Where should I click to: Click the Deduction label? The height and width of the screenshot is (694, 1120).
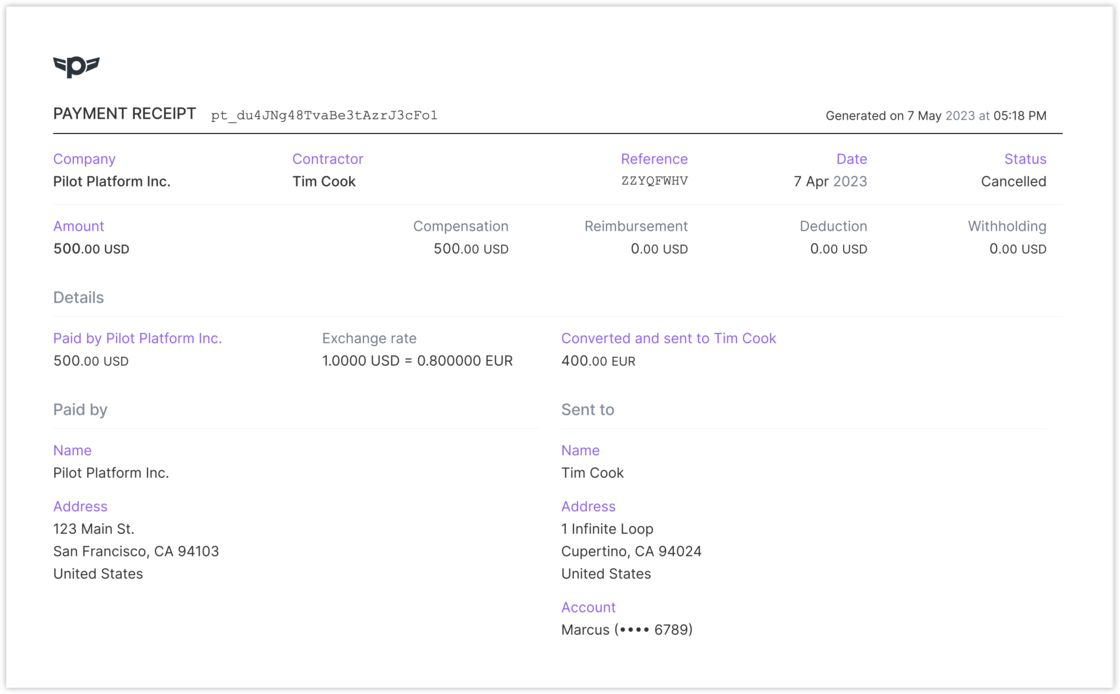pyautogui.click(x=834, y=226)
